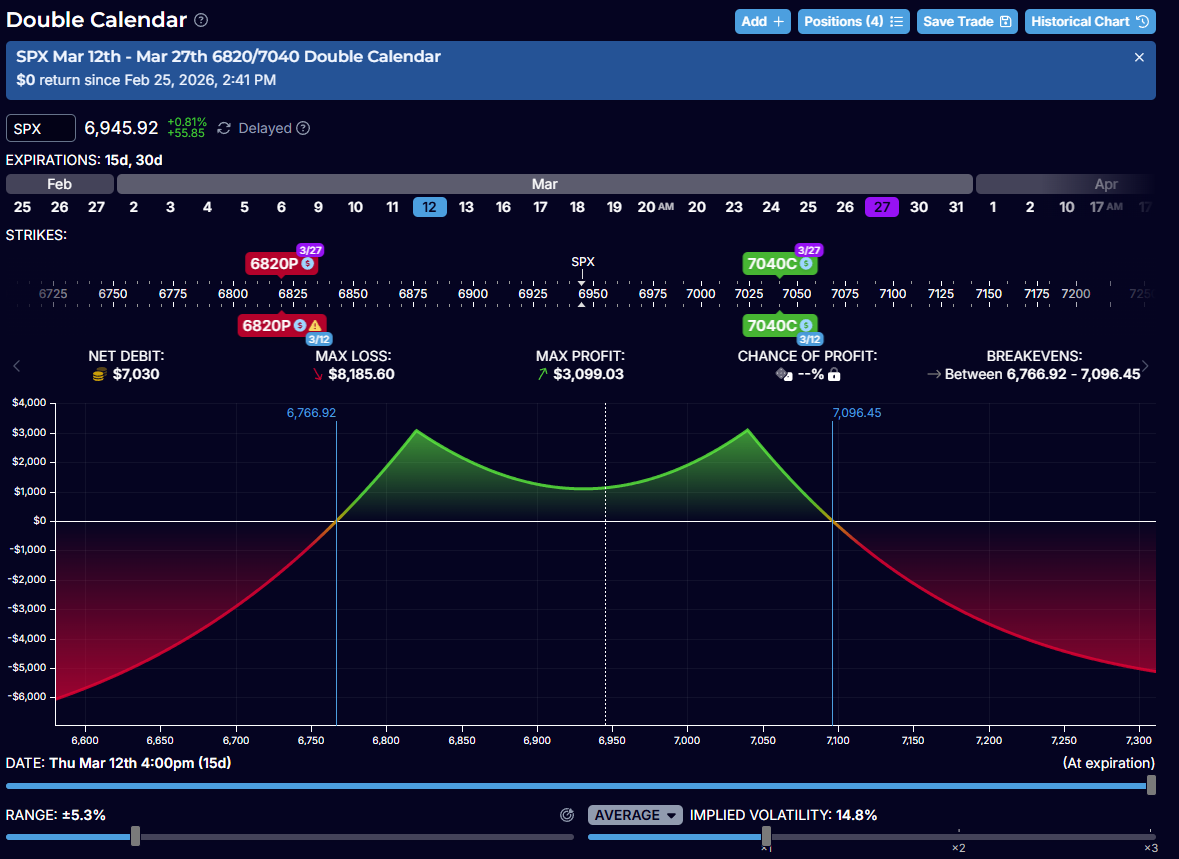The height and width of the screenshot is (859, 1179).
Task: Click the Range slider handle
Action: tap(135, 836)
